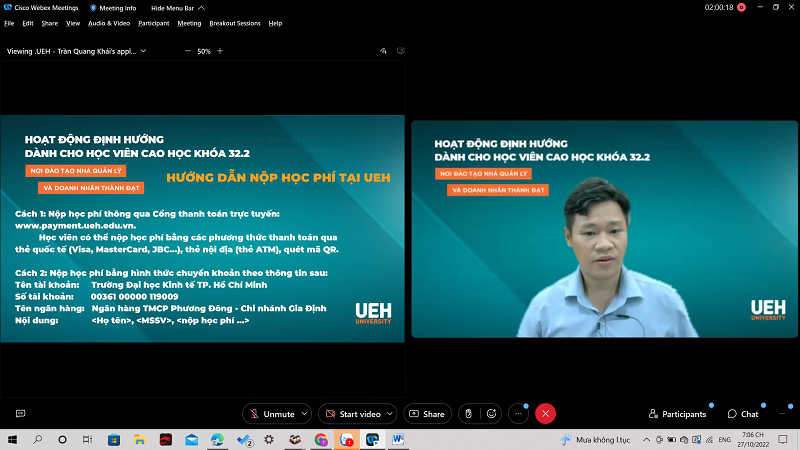Open Microsoft Edge from taskbar
The height and width of the screenshot is (450, 800).
(217, 440)
